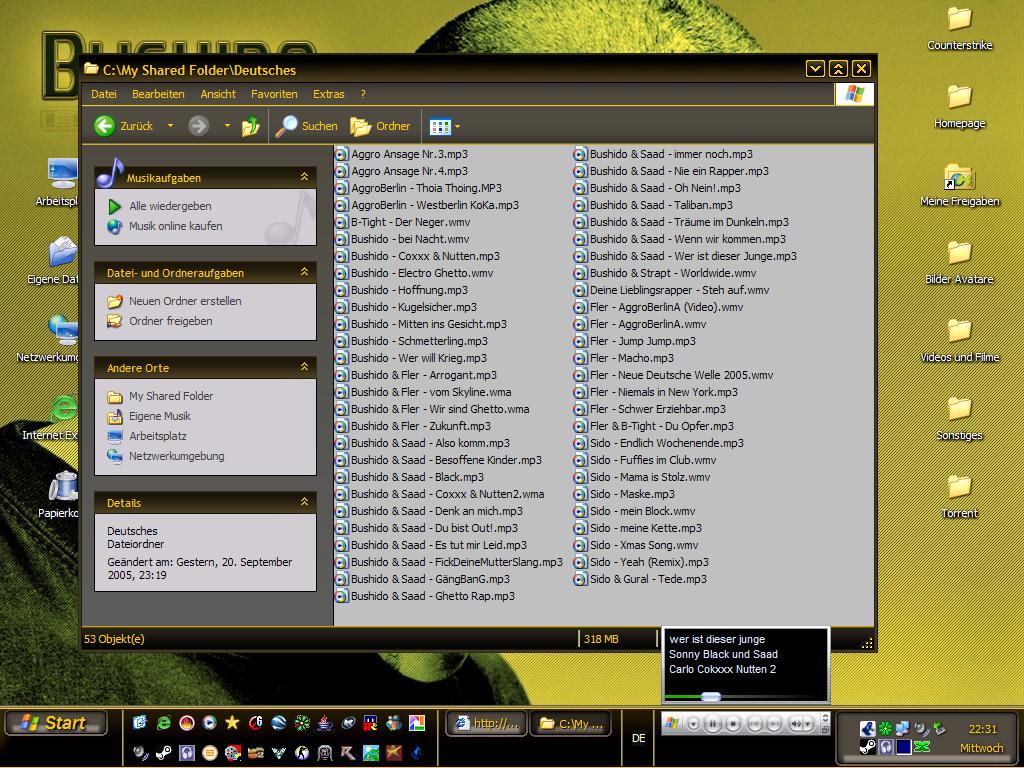
Task: Open the view mode dropdown arrow
Action: click(x=458, y=126)
